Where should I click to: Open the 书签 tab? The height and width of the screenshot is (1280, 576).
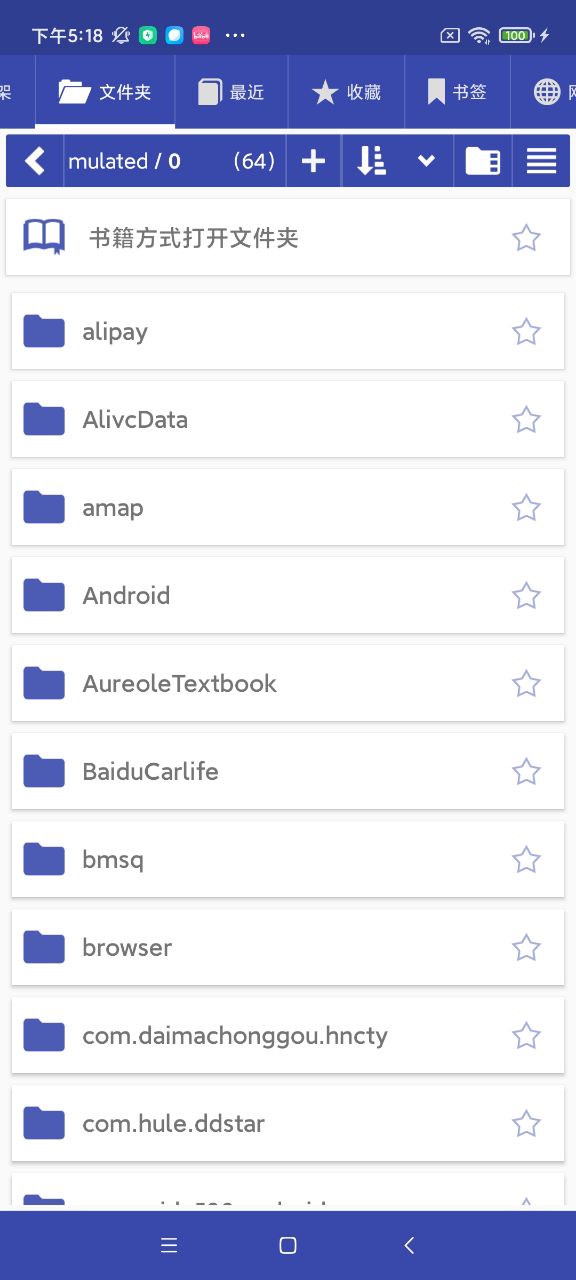(458, 92)
